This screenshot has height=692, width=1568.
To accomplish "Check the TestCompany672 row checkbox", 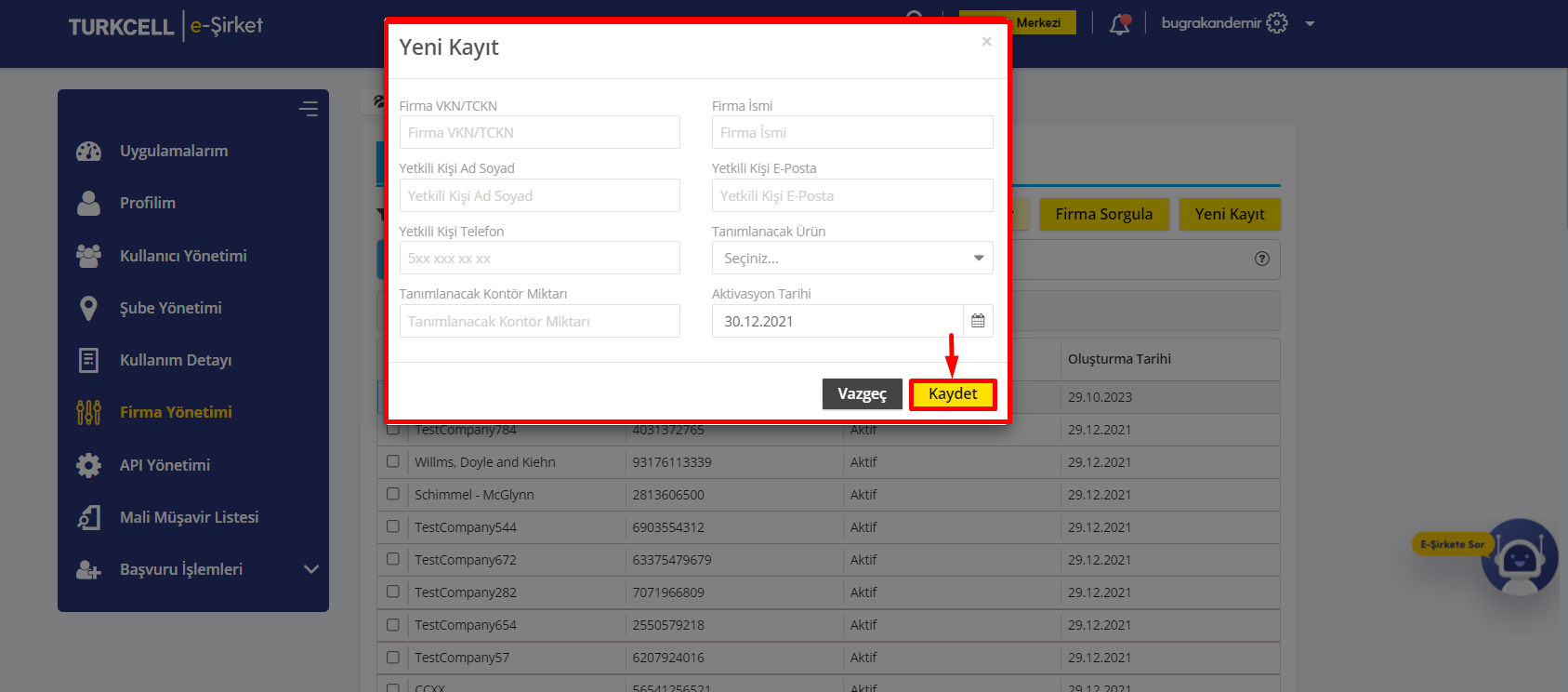I will [393, 559].
